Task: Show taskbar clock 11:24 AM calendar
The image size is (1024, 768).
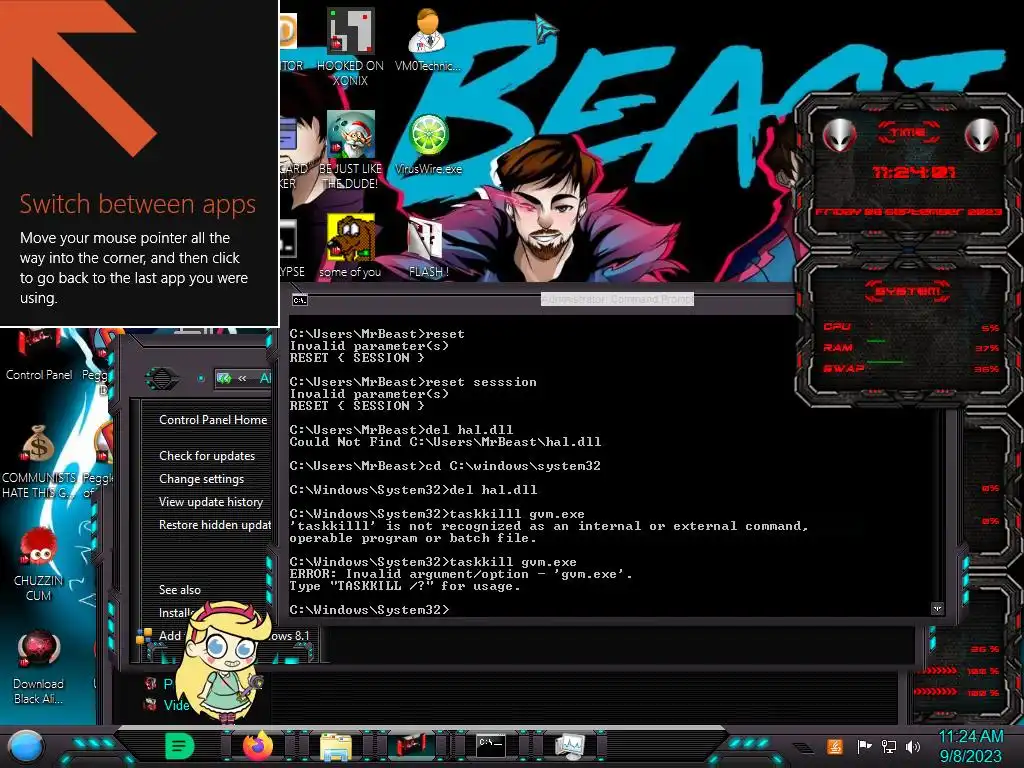Action: coord(970,746)
